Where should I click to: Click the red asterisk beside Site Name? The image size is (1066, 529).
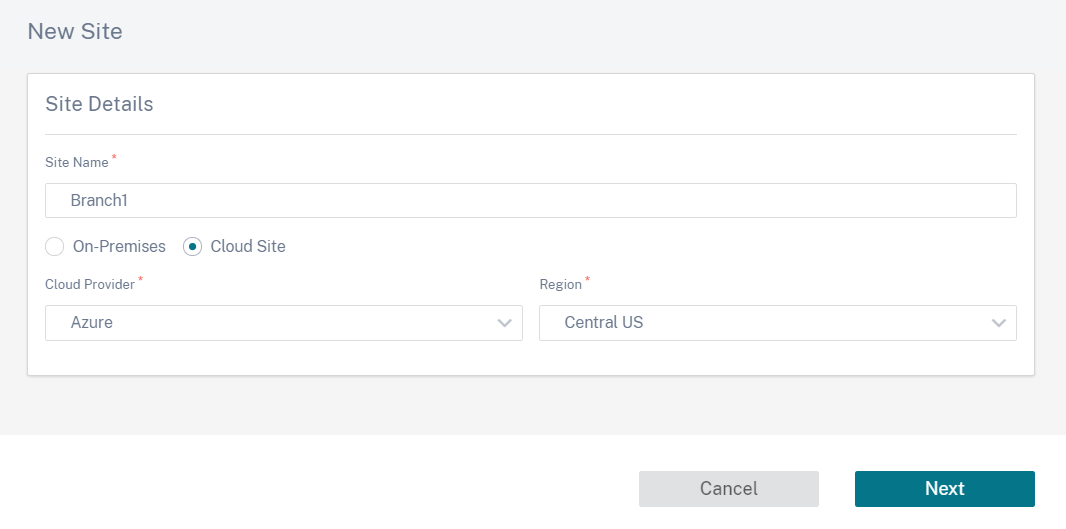(114, 158)
